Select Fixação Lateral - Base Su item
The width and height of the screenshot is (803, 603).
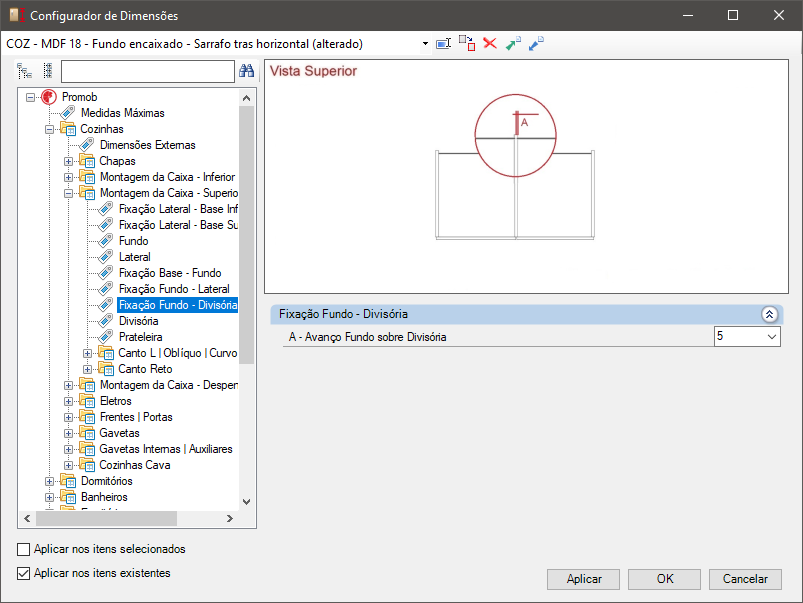coord(178,225)
